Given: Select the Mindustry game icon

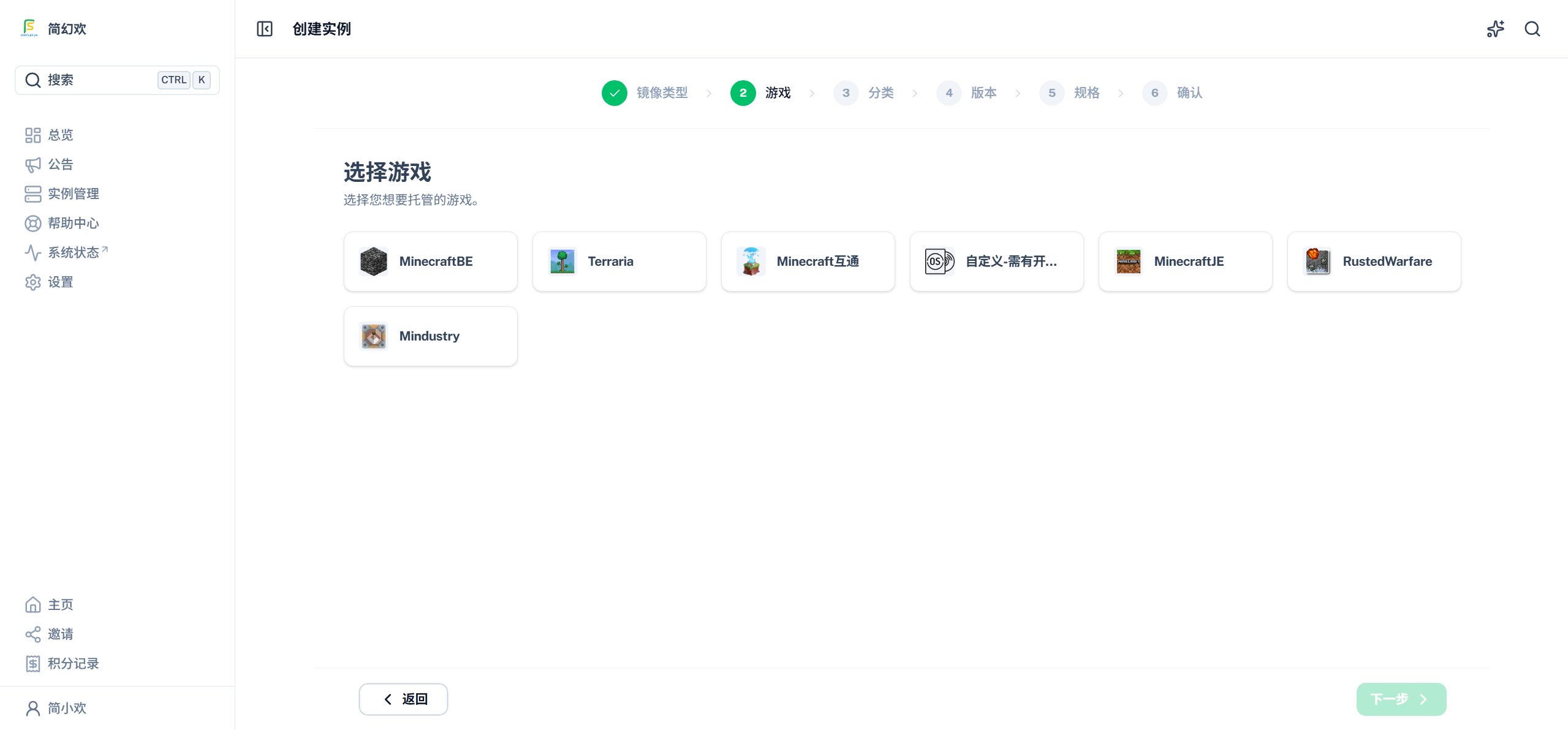Looking at the screenshot, I should click(374, 336).
